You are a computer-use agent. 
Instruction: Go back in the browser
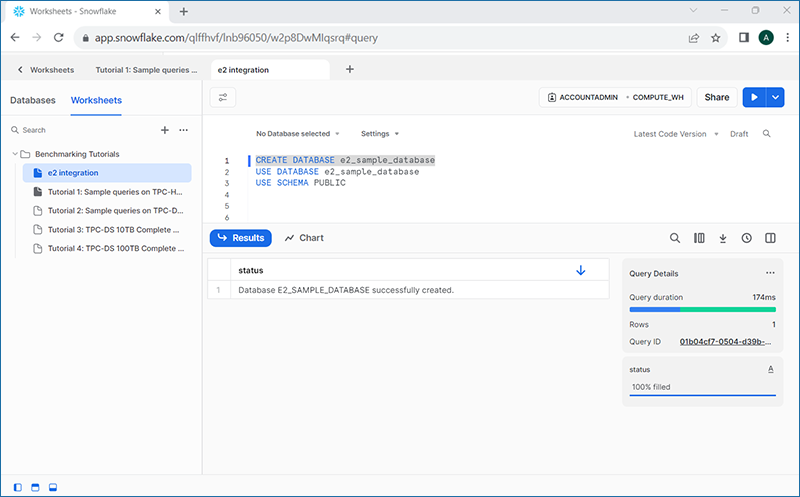click(15, 37)
